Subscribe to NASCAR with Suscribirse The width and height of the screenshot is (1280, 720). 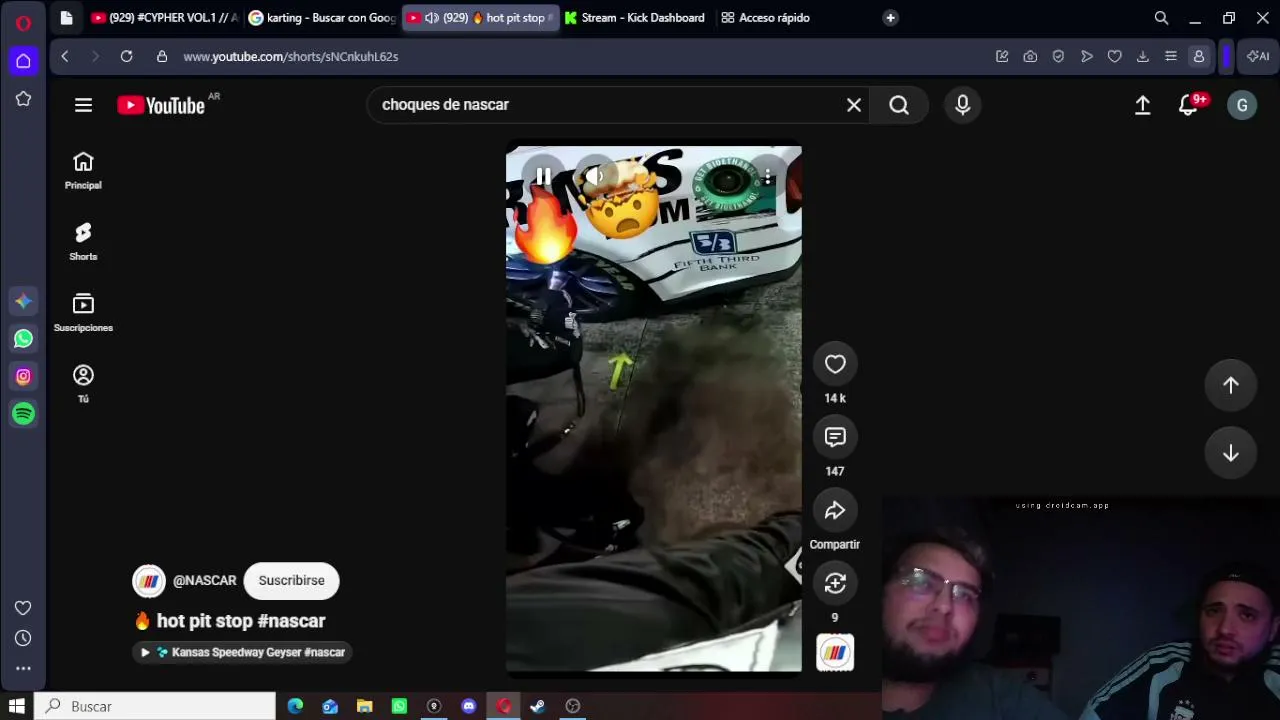click(x=292, y=581)
